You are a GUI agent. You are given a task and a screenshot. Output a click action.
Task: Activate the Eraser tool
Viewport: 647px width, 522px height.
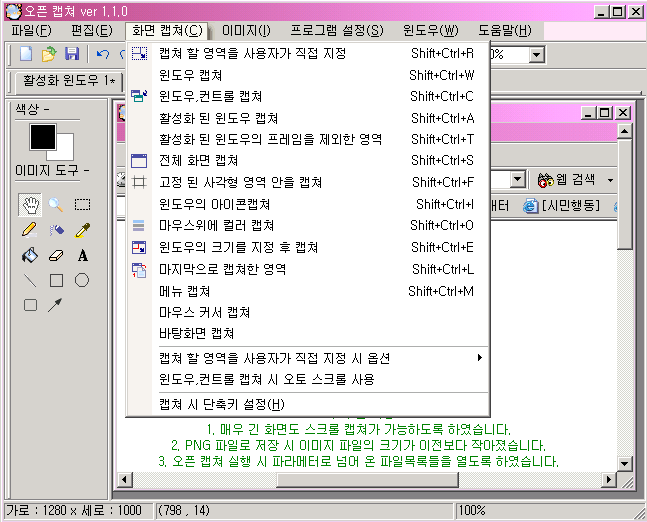tap(56, 255)
